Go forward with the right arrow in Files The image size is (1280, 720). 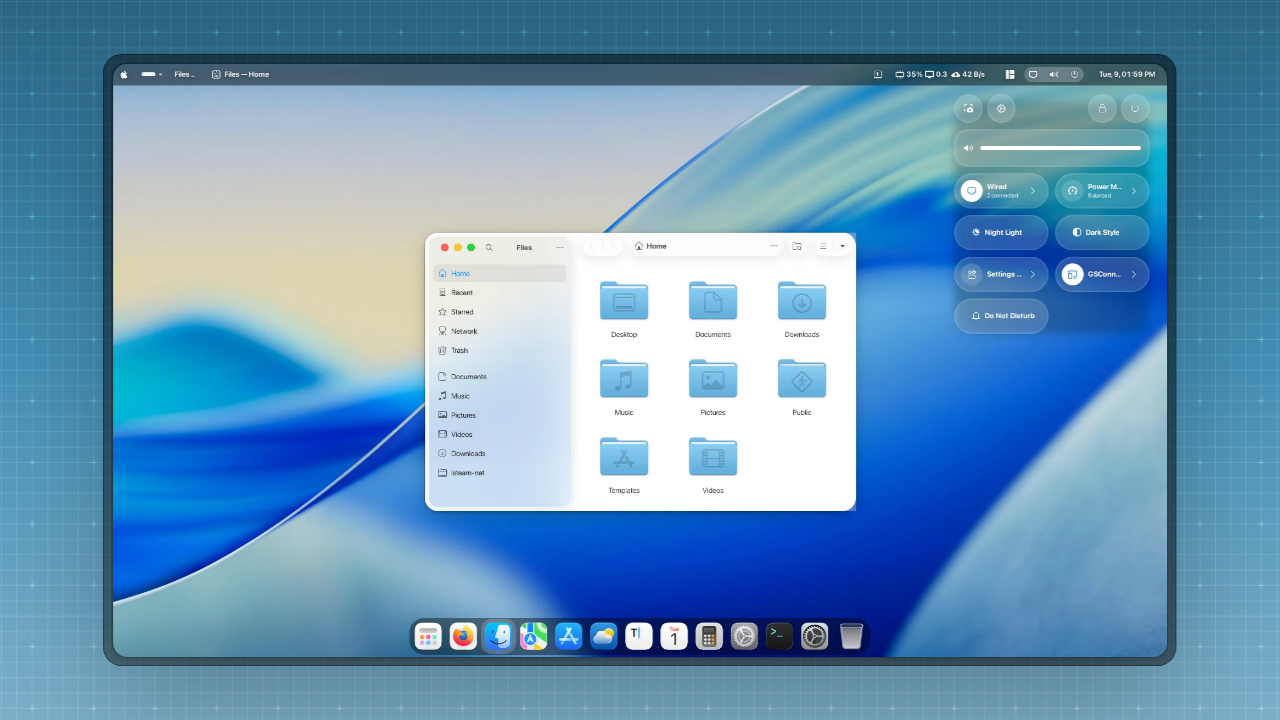[x=612, y=246]
